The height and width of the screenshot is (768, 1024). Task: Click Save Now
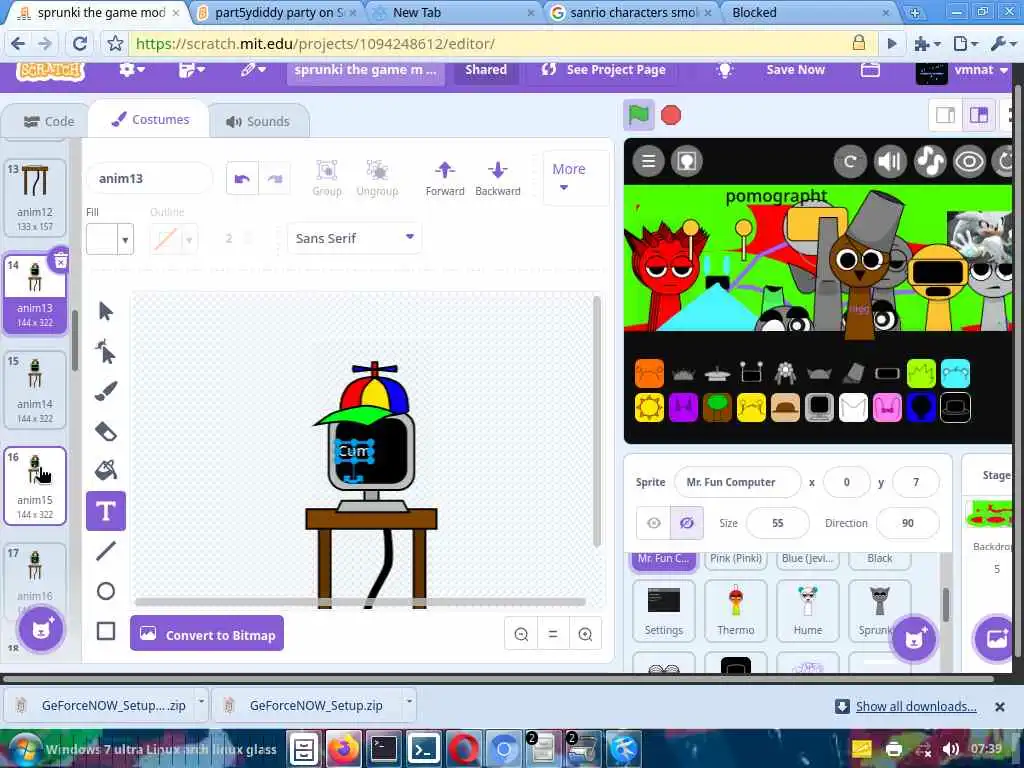click(x=795, y=70)
